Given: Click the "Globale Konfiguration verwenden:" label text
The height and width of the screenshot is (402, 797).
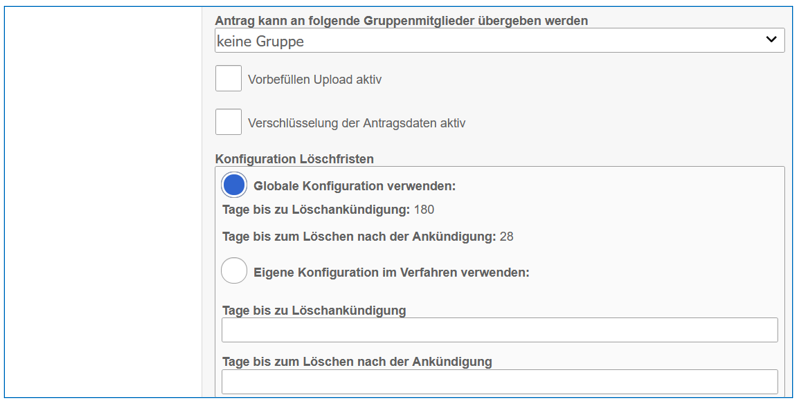Looking at the screenshot, I should [355, 186].
